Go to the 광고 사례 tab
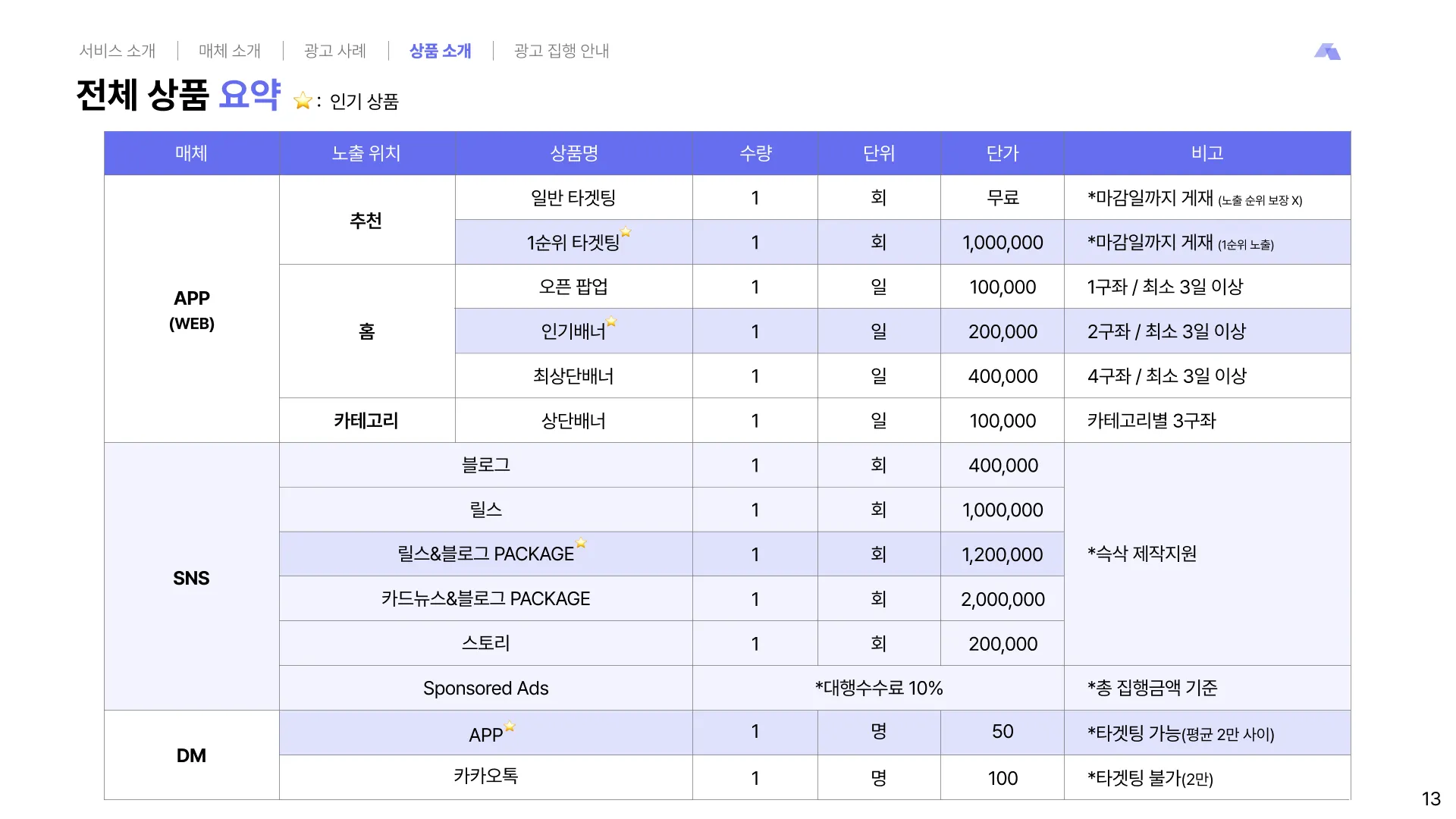Screen dimensions: 1456x819 click(335, 51)
